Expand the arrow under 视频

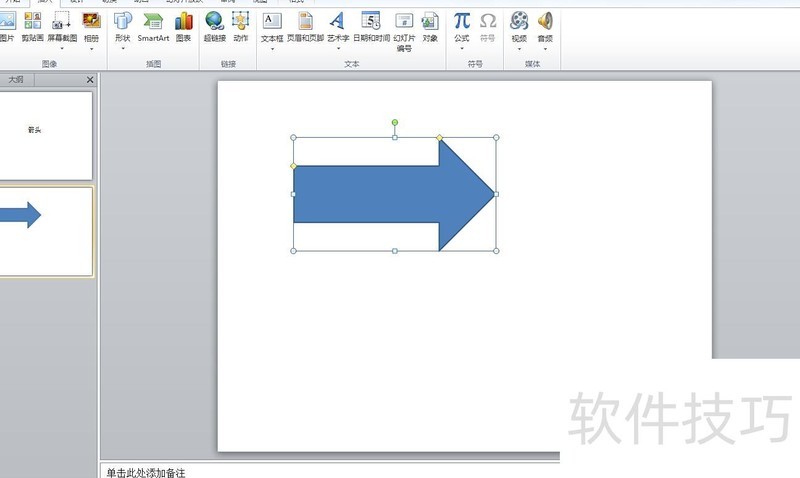pos(519,49)
